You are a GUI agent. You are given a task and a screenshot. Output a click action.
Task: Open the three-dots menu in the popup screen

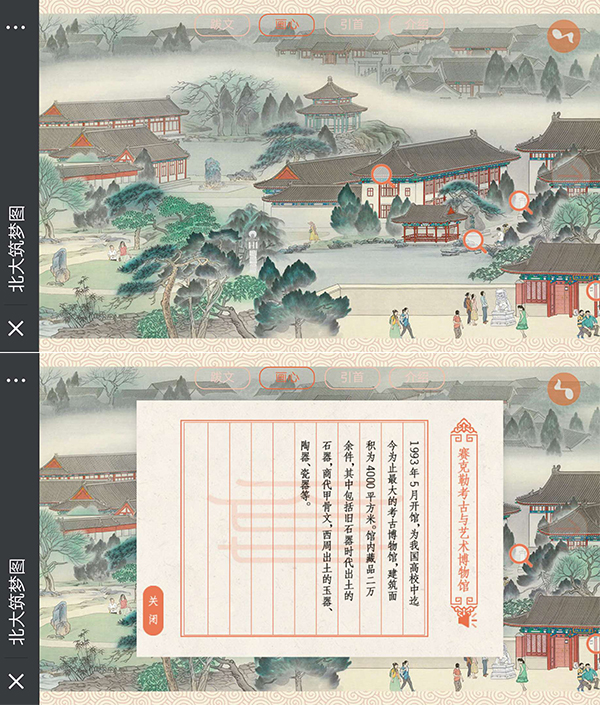point(16,380)
